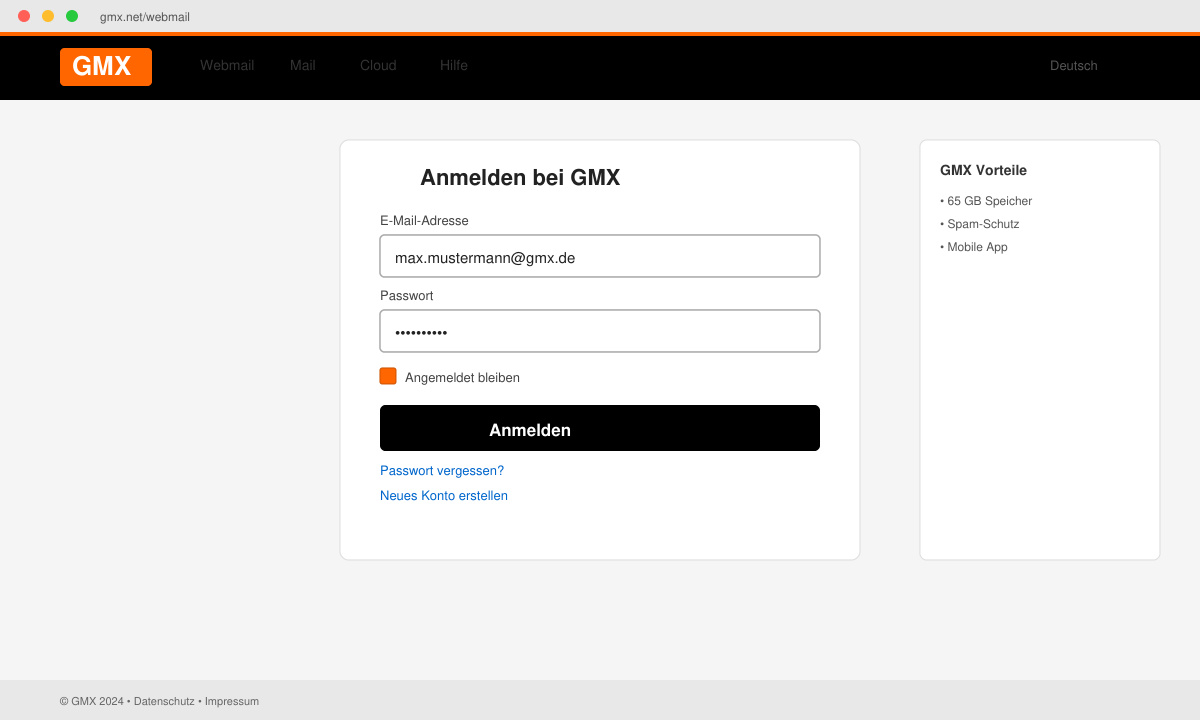Close the window with the red button
The width and height of the screenshot is (1200, 720).
pos(24,16)
